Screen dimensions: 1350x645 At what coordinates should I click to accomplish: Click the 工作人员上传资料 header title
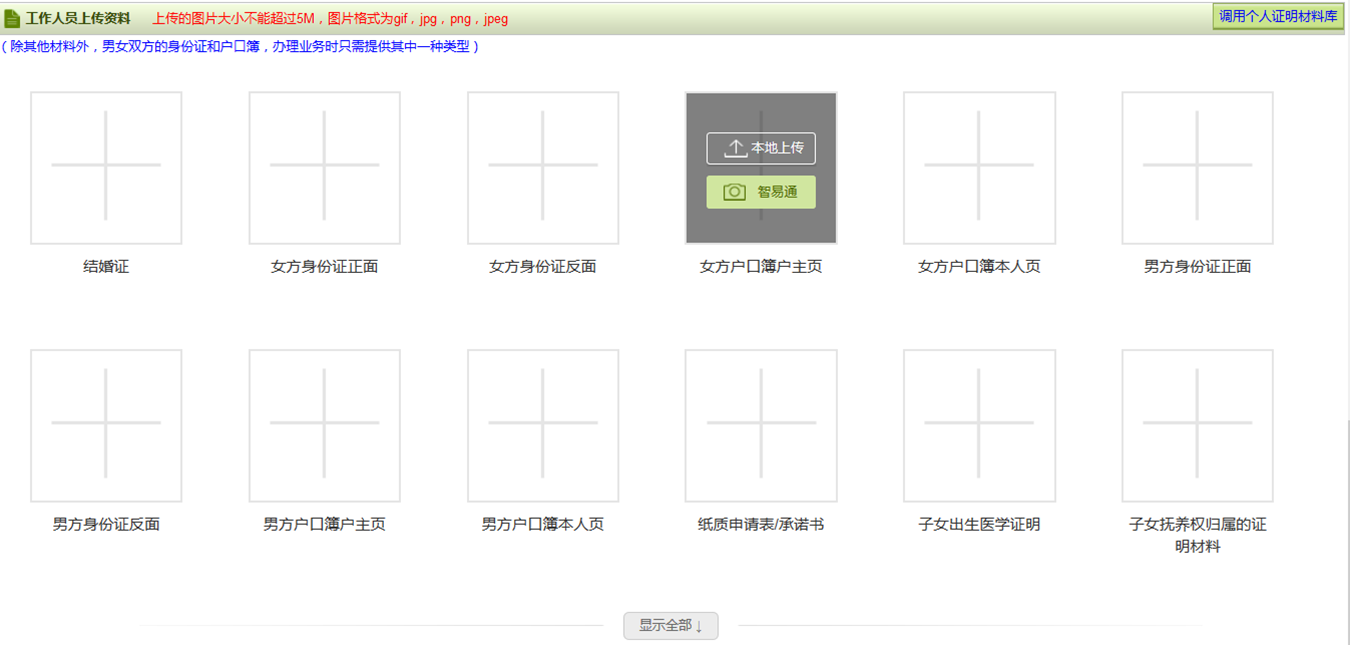(x=78, y=19)
